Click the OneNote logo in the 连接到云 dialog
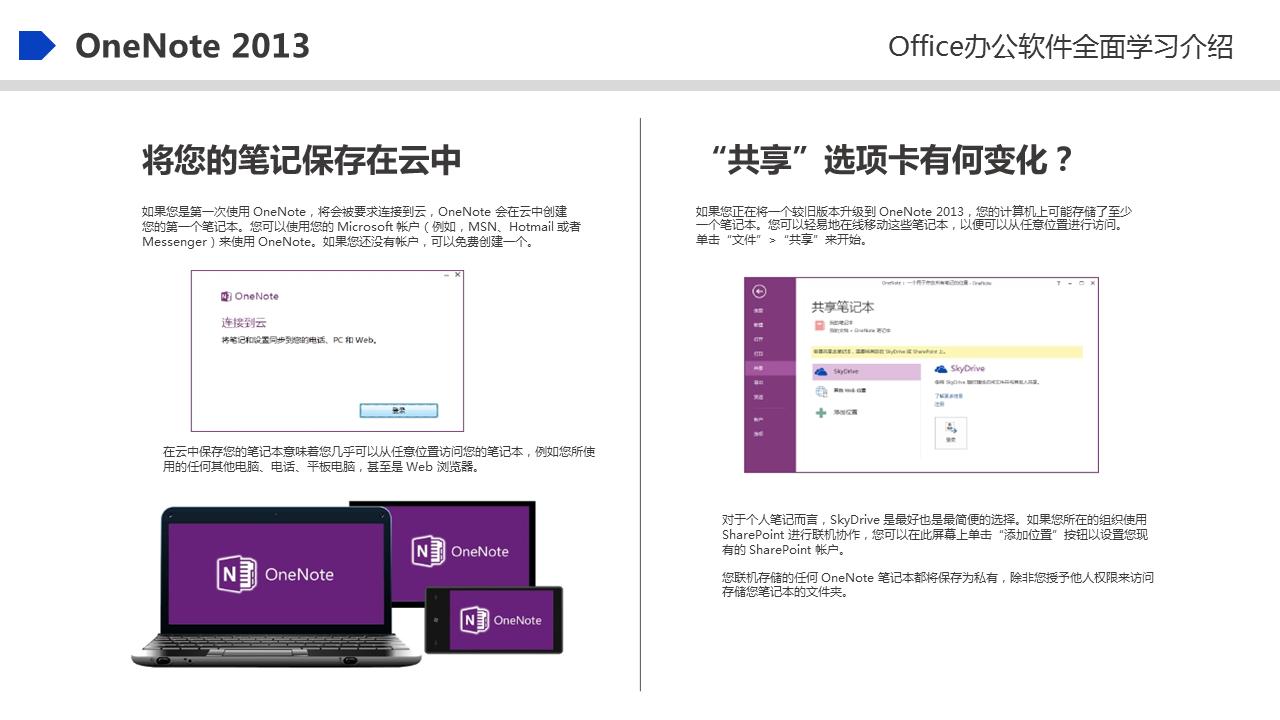The height and width of the screenshot is (720, 1280). 226,296
